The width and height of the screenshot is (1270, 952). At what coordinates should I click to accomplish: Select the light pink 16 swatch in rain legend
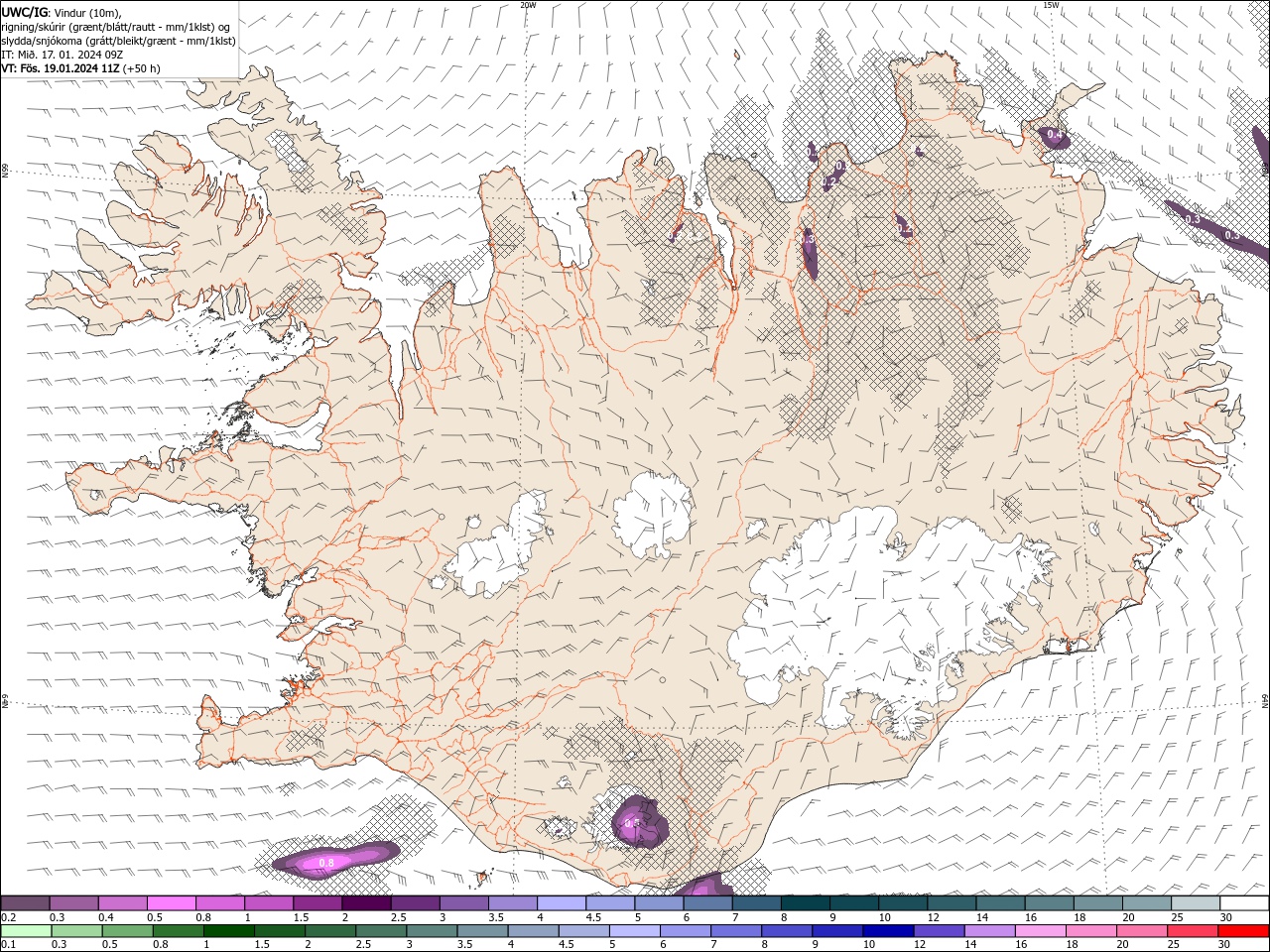point(1041,931)
